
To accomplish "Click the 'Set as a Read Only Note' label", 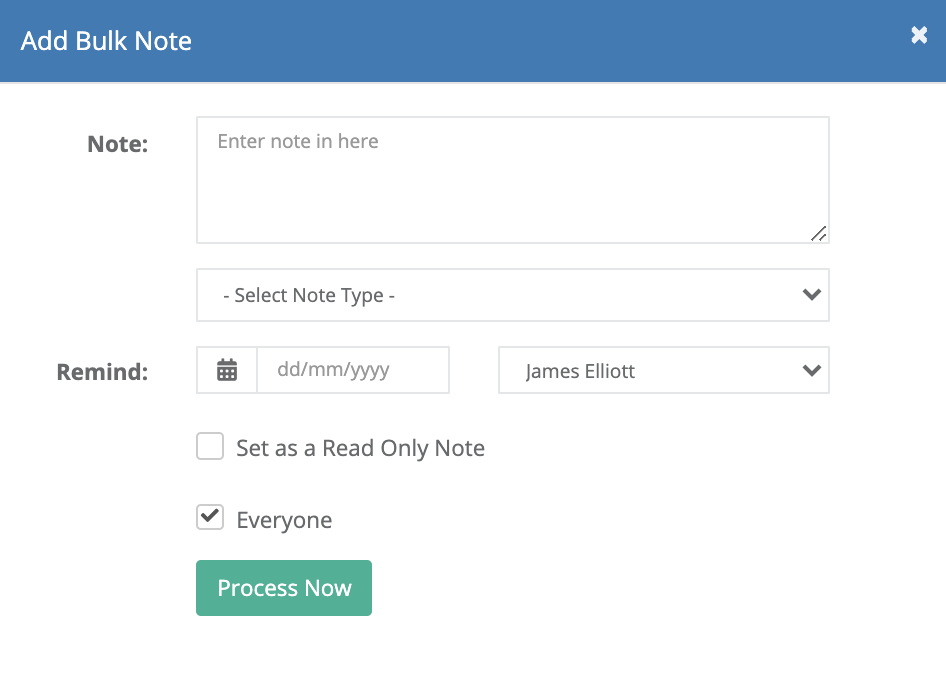I will [360, 448].
